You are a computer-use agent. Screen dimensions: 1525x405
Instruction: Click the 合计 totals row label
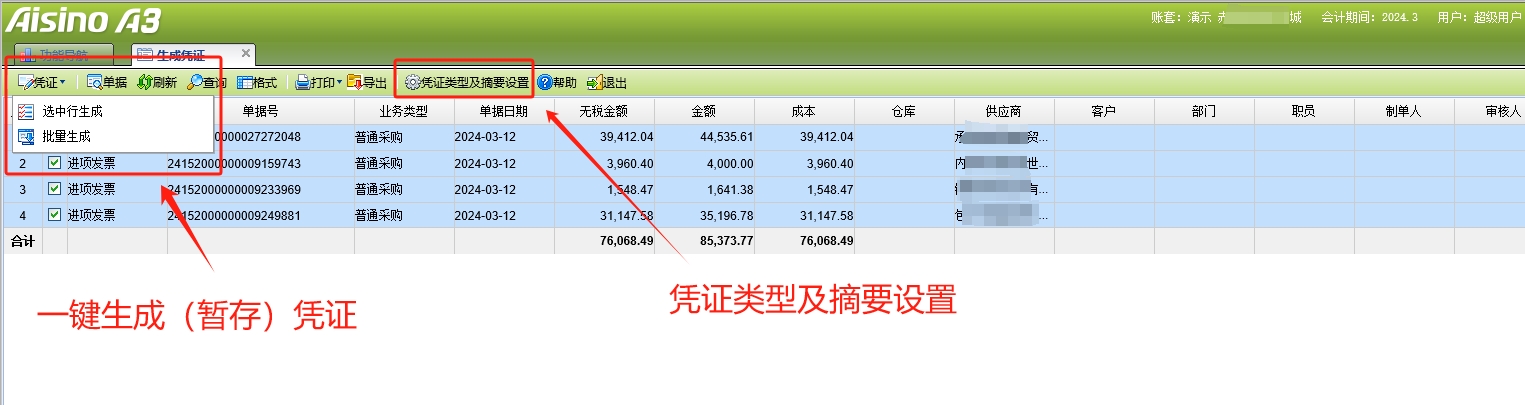coord(21,241)
